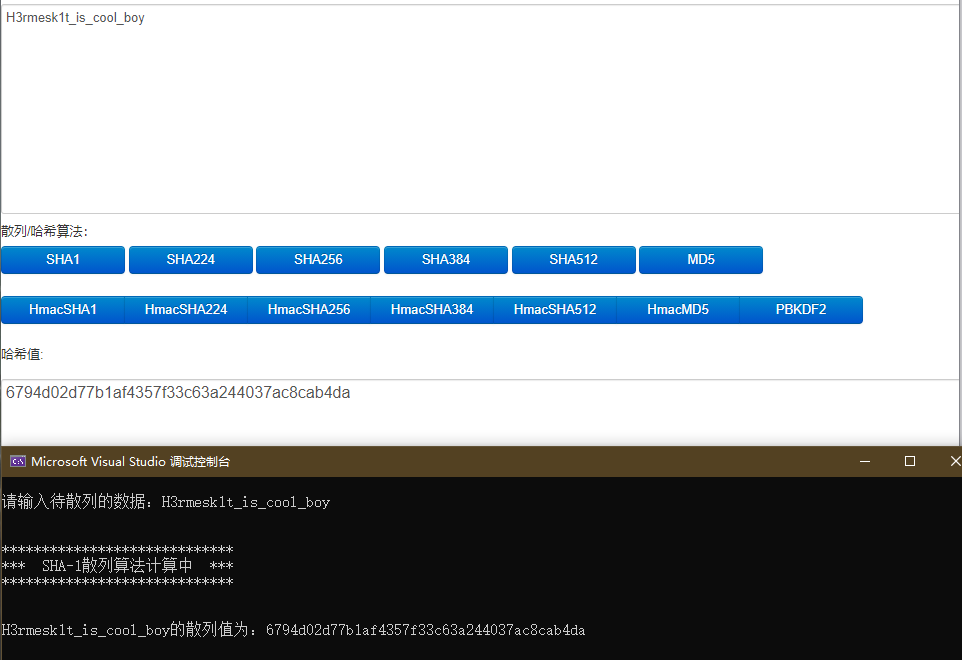962x660 pixels.
Task: Compute hash using the HmacSHA256 button
Action: click(x=309, y=309)
